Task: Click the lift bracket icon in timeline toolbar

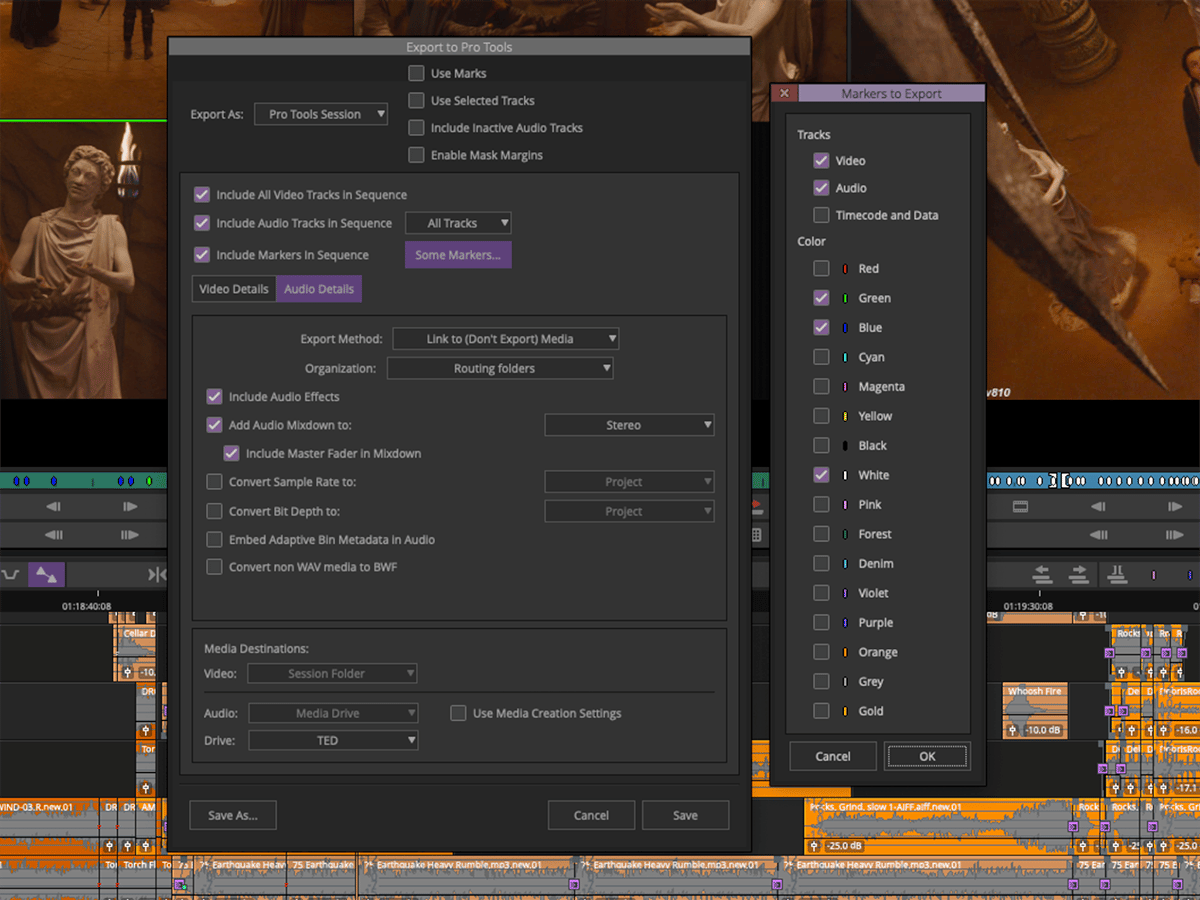Action: [1117, 574]
